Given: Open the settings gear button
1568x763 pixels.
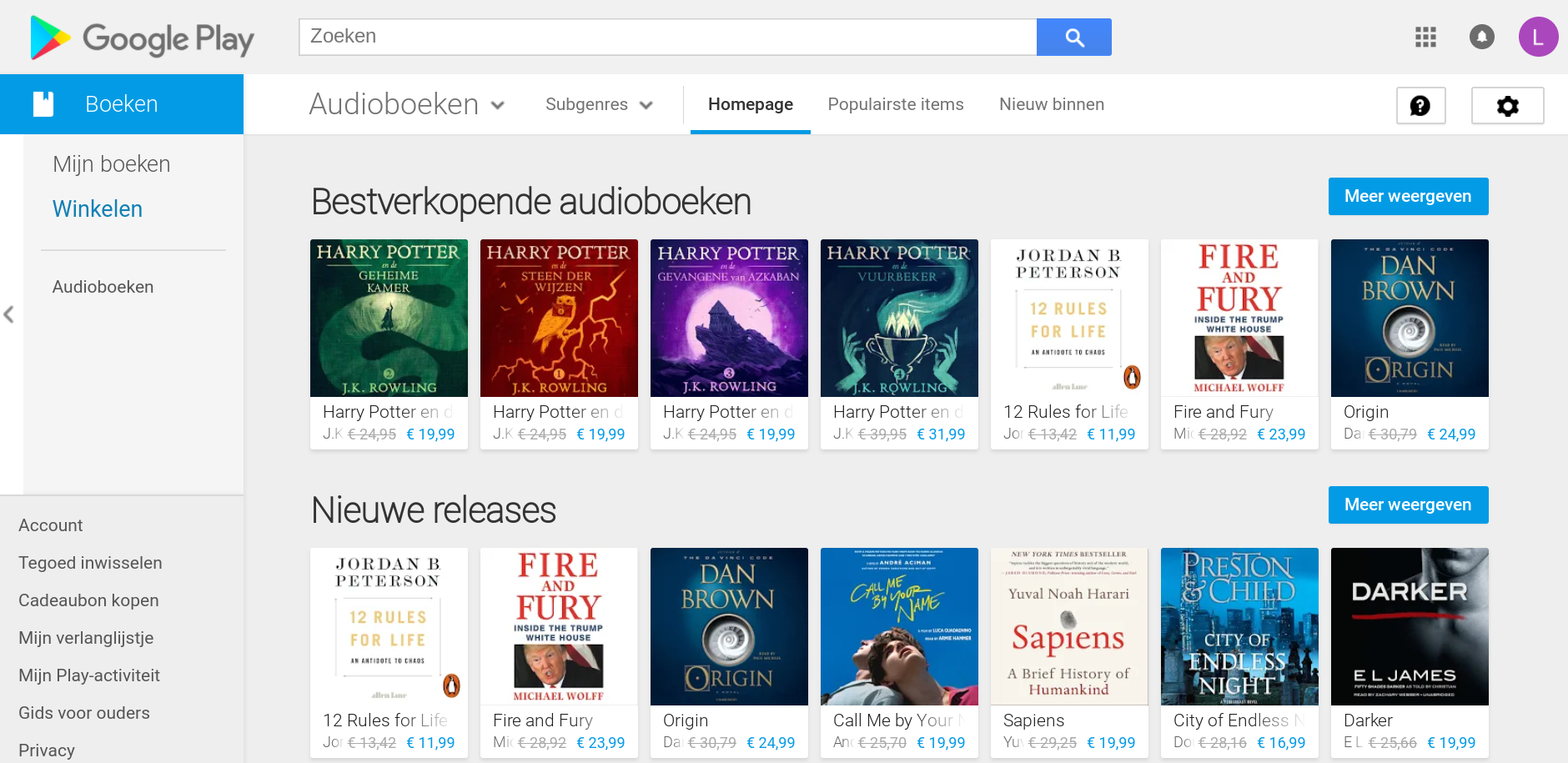Looking at the screenshot, I should click(x=1507, y=106).
